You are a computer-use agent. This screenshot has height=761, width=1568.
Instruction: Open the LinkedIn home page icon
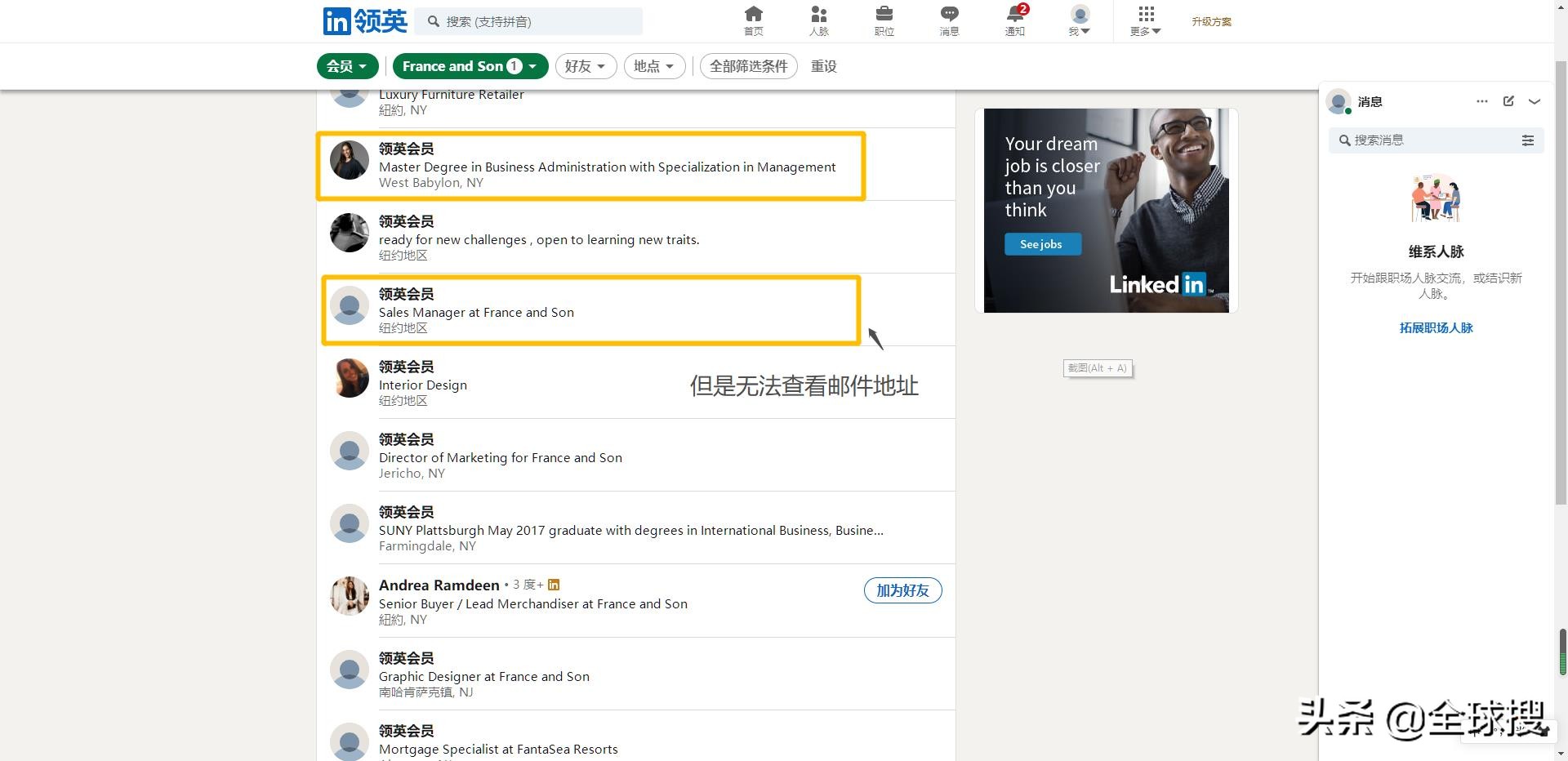[753, 20]
